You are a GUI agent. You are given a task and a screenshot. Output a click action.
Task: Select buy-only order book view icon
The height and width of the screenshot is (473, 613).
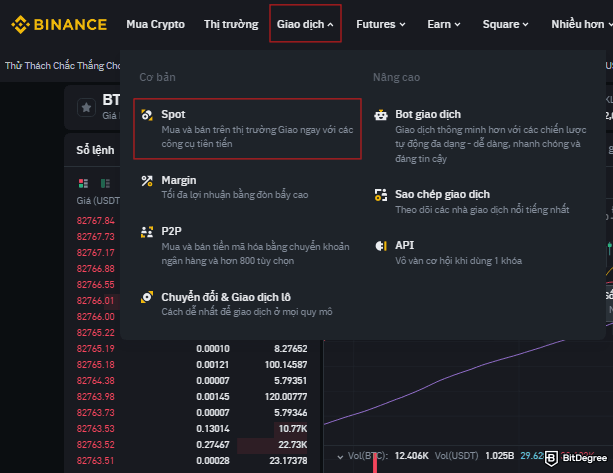[x=105, y=183]
